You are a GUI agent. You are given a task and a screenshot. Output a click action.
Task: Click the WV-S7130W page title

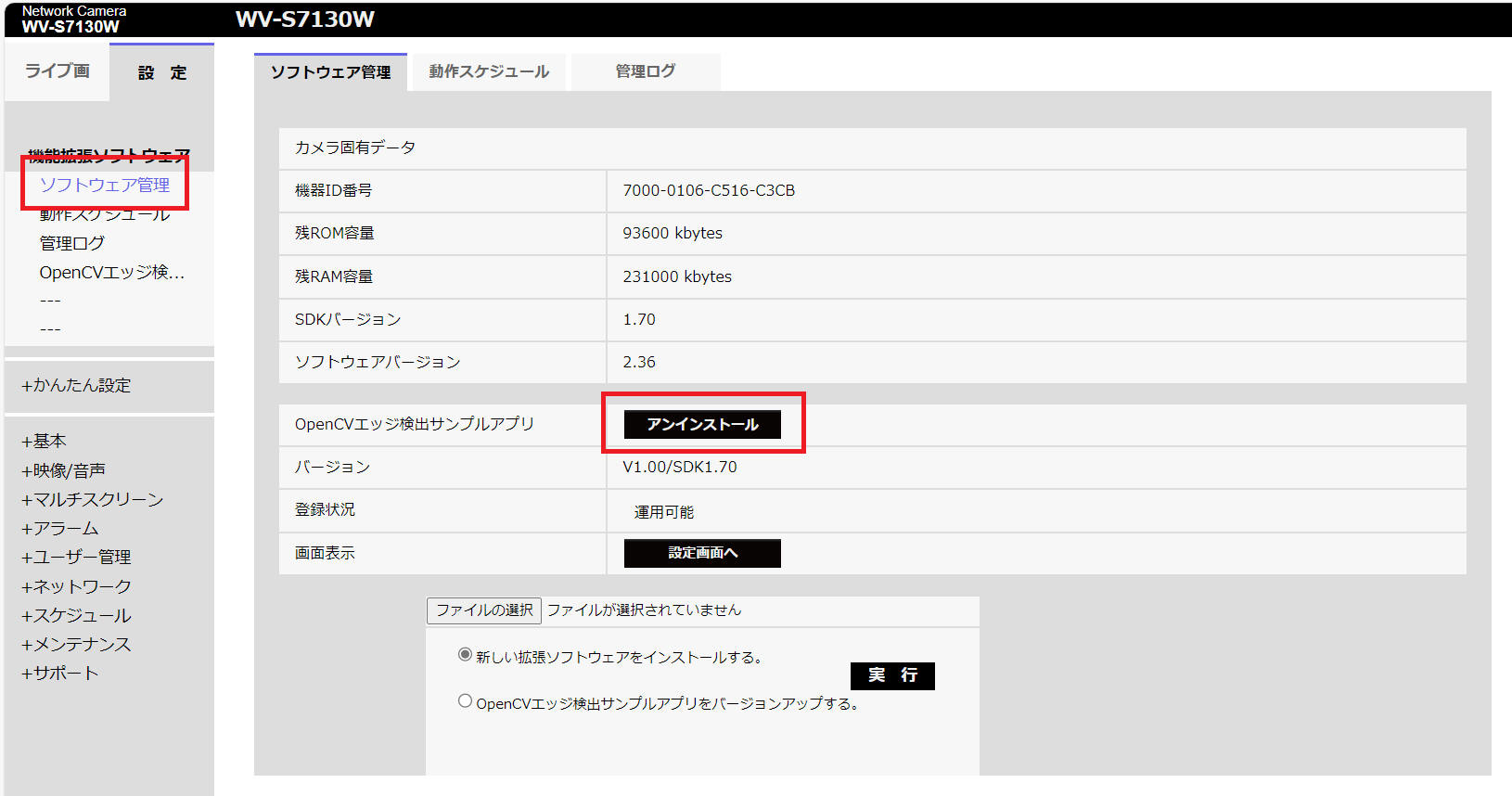tap(305, 19)
